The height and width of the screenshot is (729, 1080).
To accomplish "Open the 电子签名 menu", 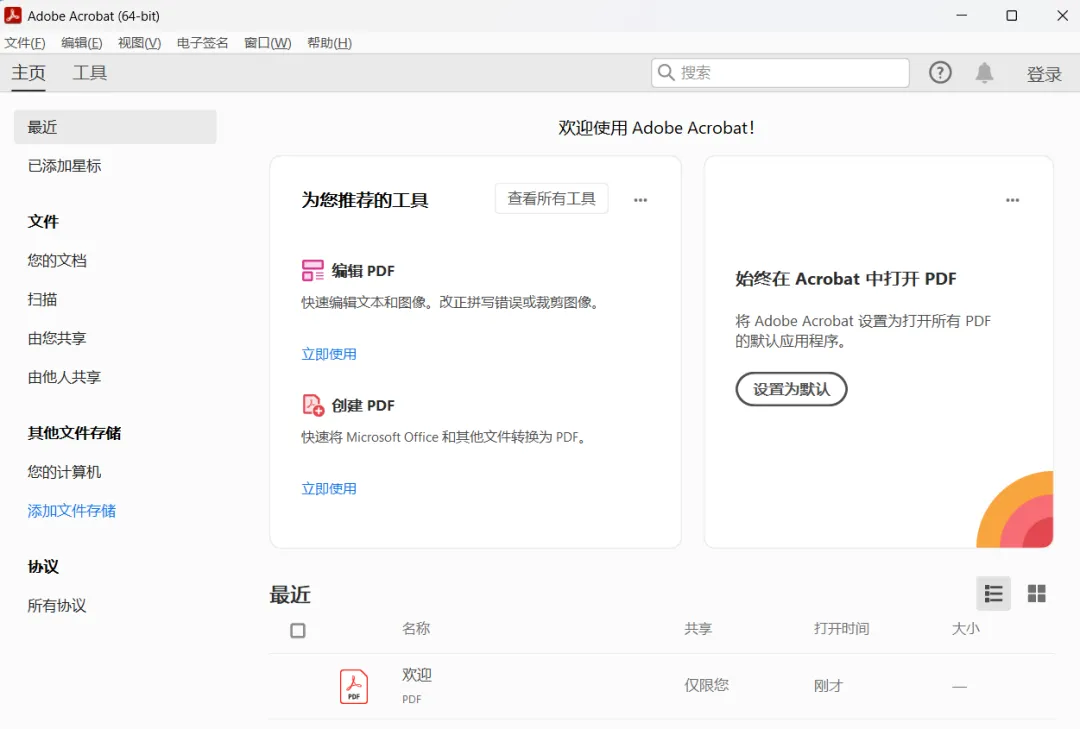I will 202,43.
